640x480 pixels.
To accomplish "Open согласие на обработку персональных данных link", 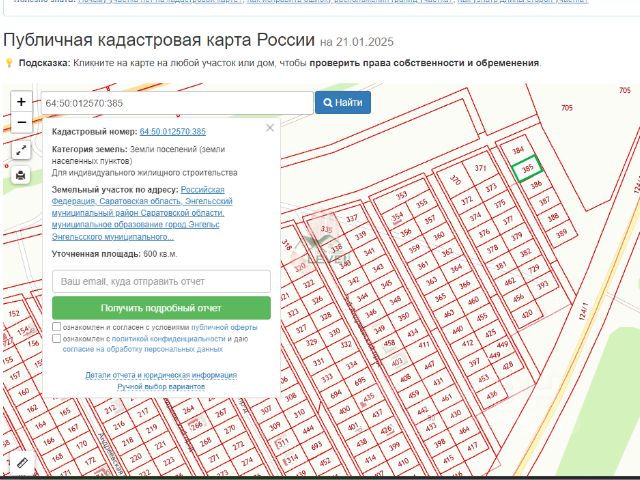I will pyautogui.click(x=142, y=349).
